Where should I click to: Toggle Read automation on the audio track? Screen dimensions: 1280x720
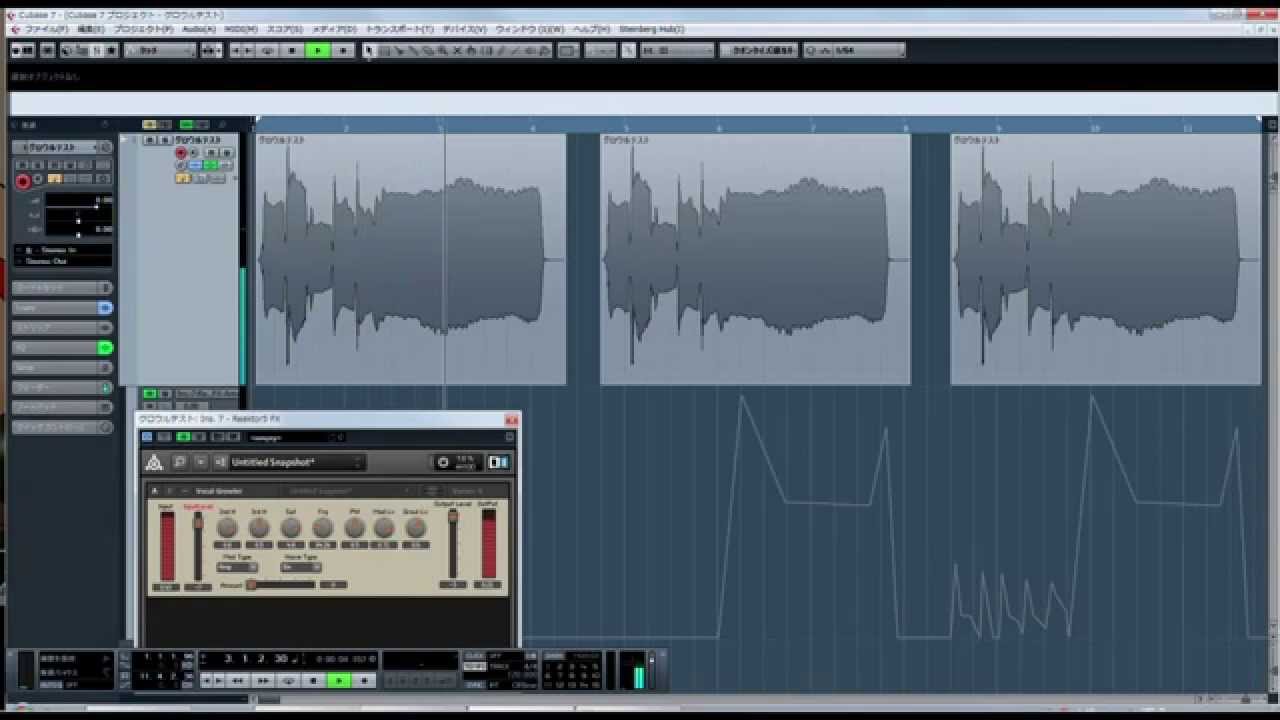(x=212, y=153)
